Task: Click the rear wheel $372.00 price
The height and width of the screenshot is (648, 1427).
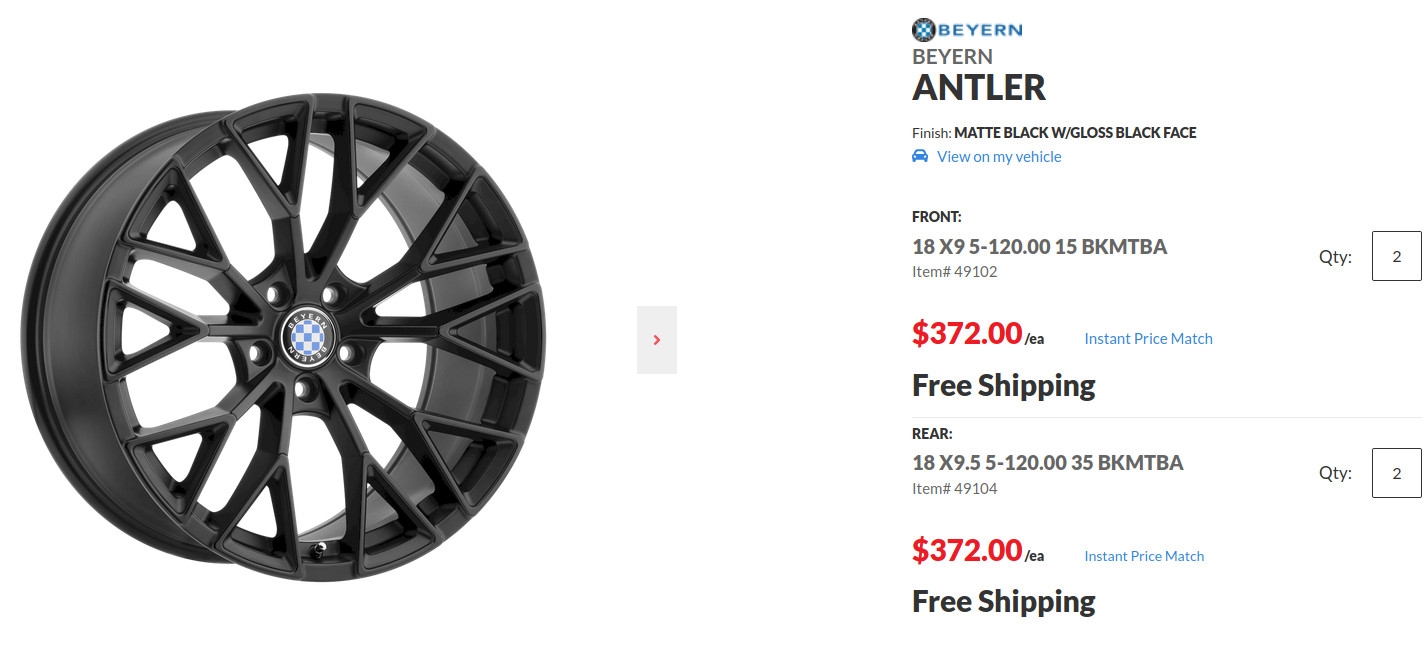Action: click(x=966, y=550)
